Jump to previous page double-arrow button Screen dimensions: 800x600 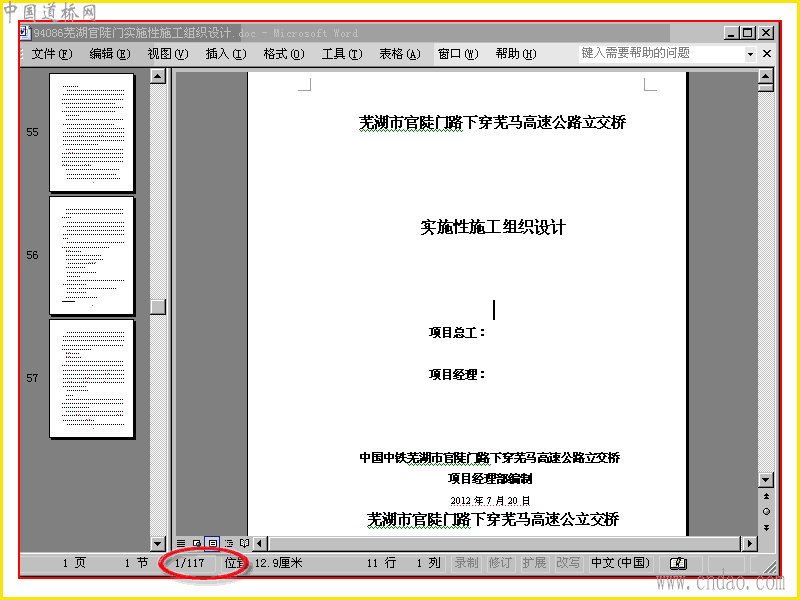[766, 496]
